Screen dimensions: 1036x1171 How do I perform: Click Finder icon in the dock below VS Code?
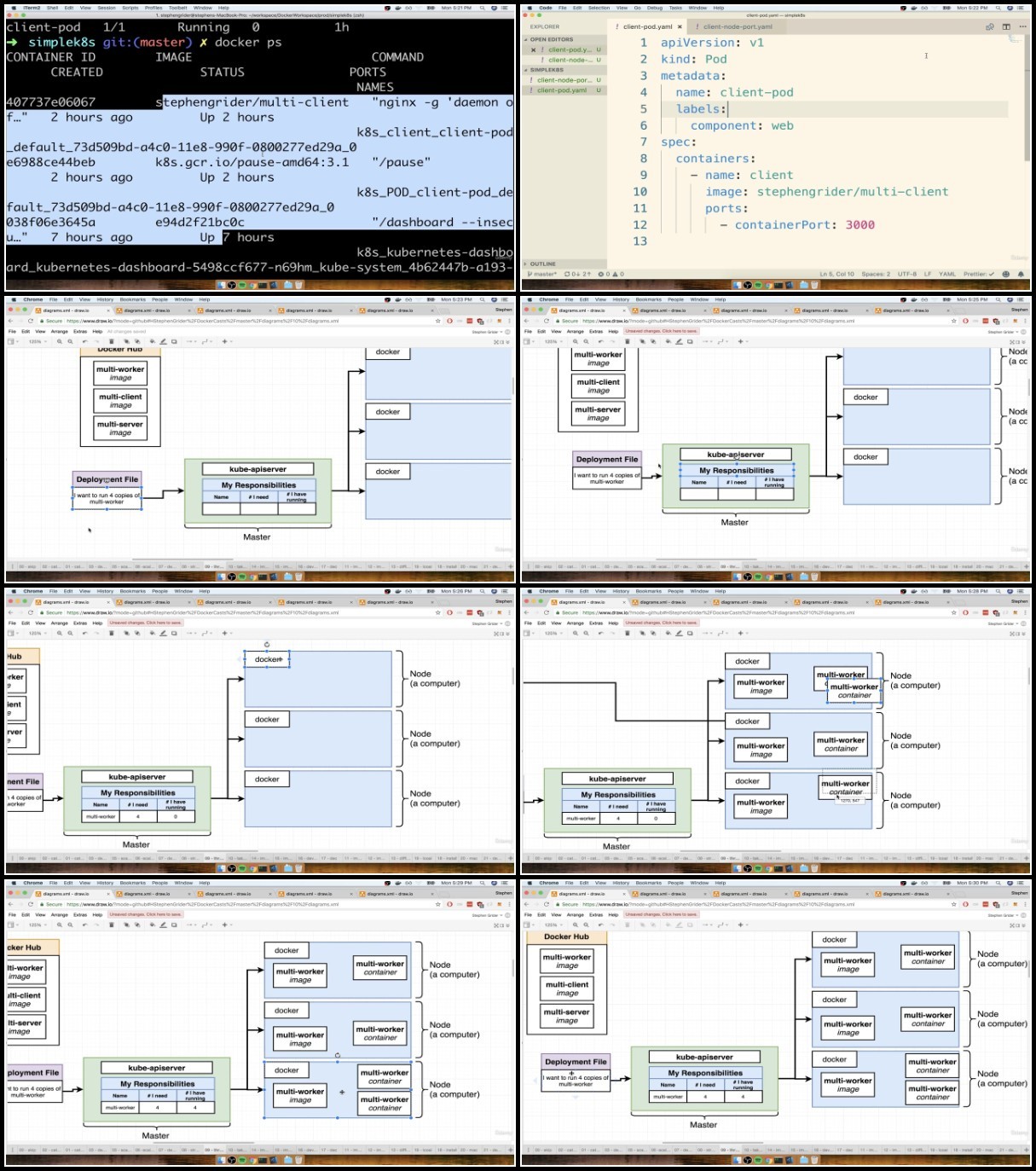click(x=738, y=285)
